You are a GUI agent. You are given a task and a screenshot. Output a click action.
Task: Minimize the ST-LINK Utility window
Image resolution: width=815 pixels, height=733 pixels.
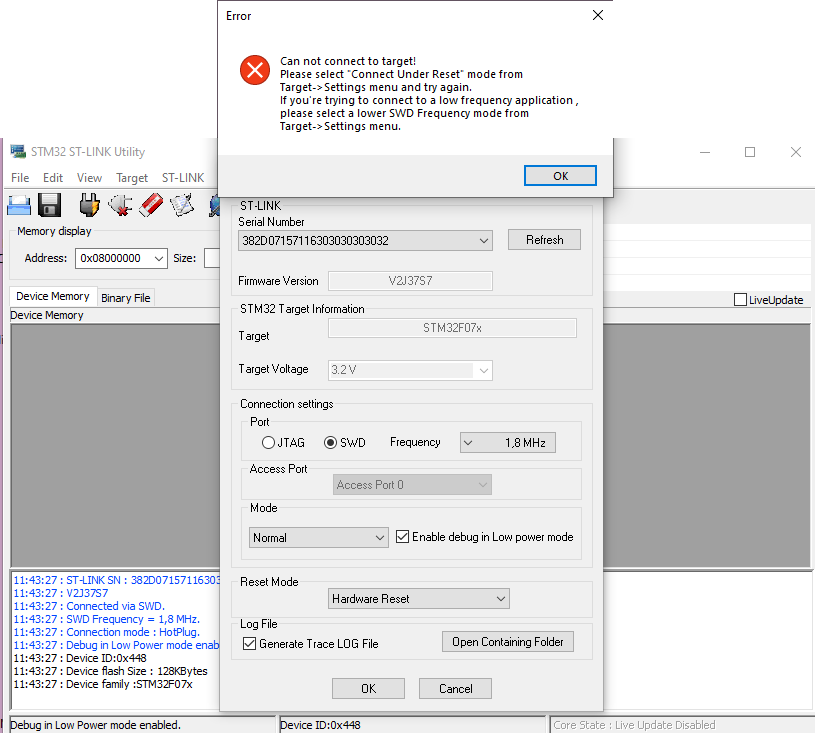[705, 152]
